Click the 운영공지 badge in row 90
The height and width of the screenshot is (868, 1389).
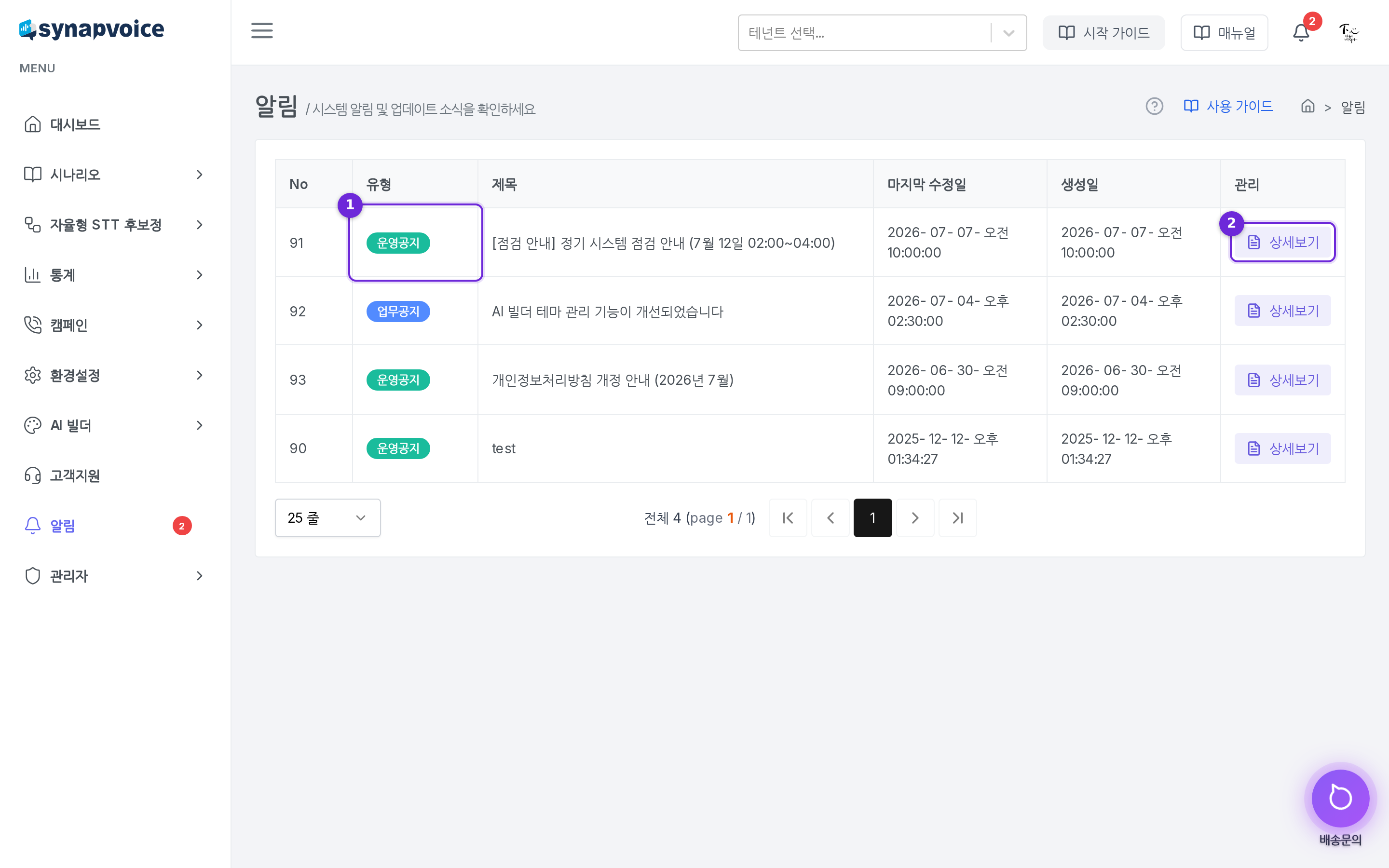(x=398, y=448)
